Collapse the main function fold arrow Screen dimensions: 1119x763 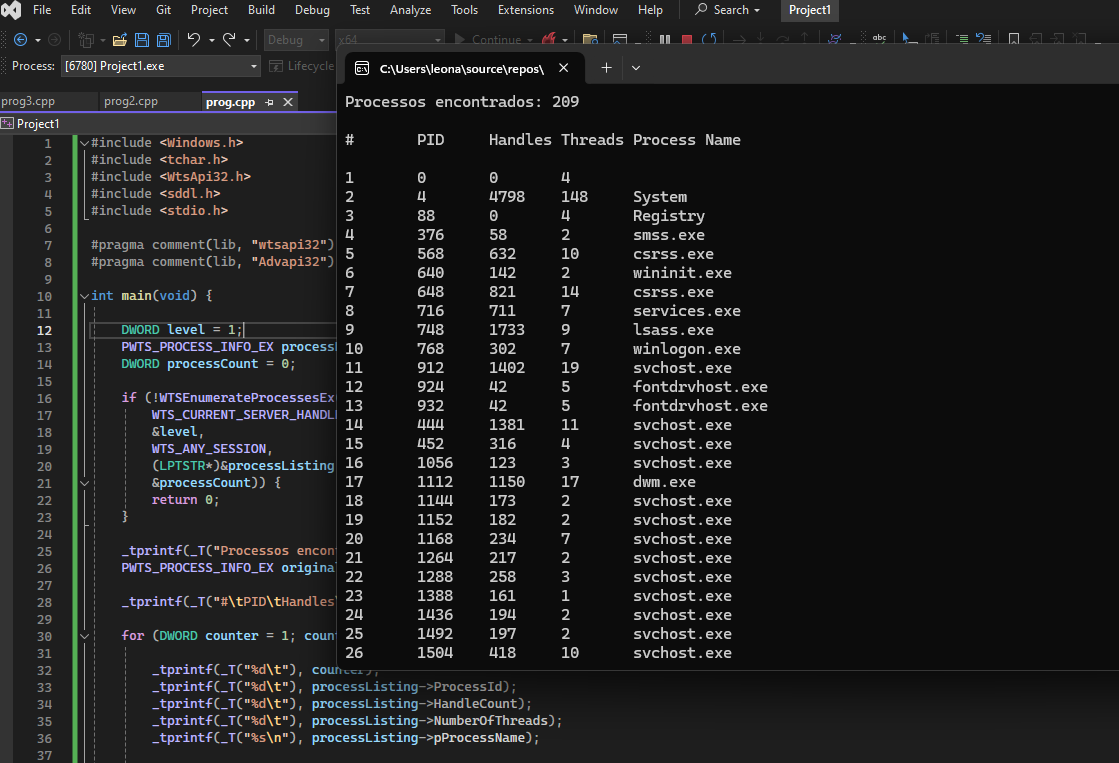(x=83, y=296)
